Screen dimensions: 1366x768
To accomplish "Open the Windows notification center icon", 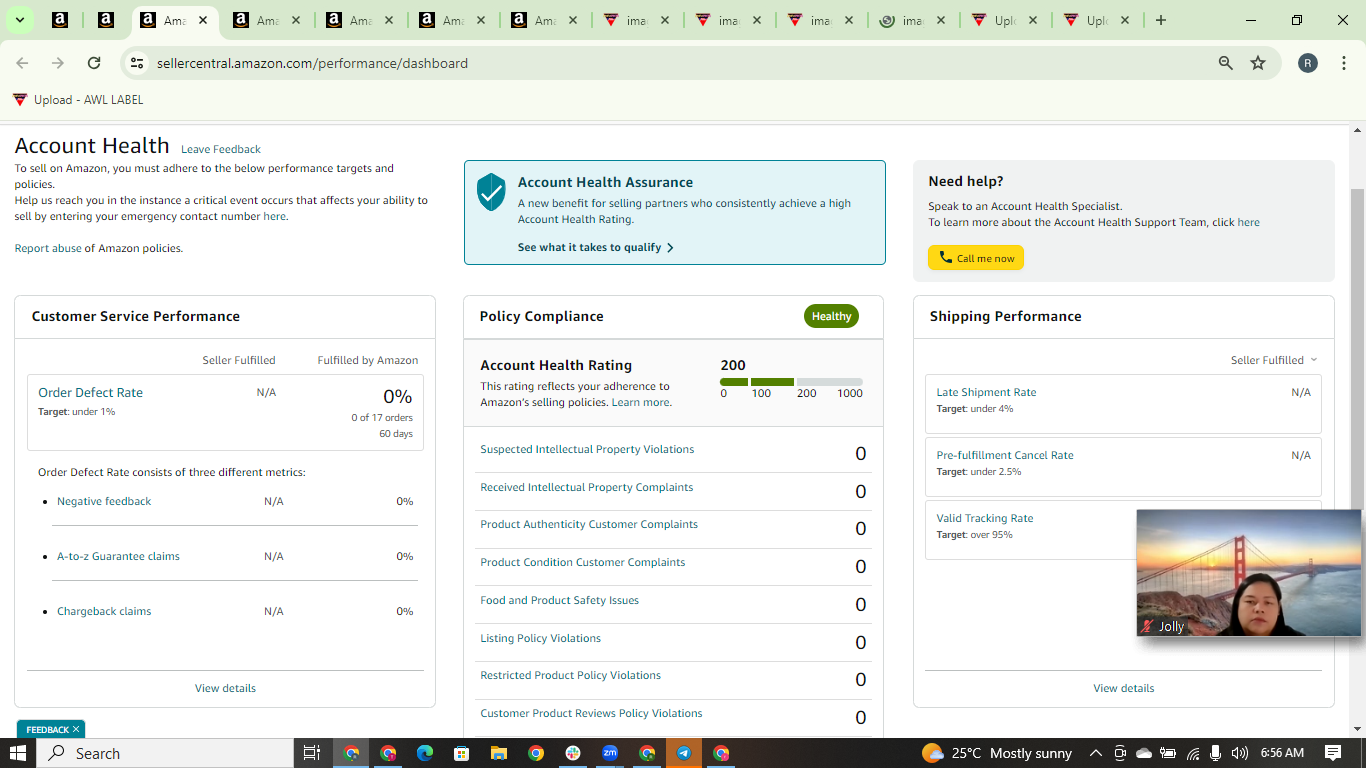I will (1333, 753).
